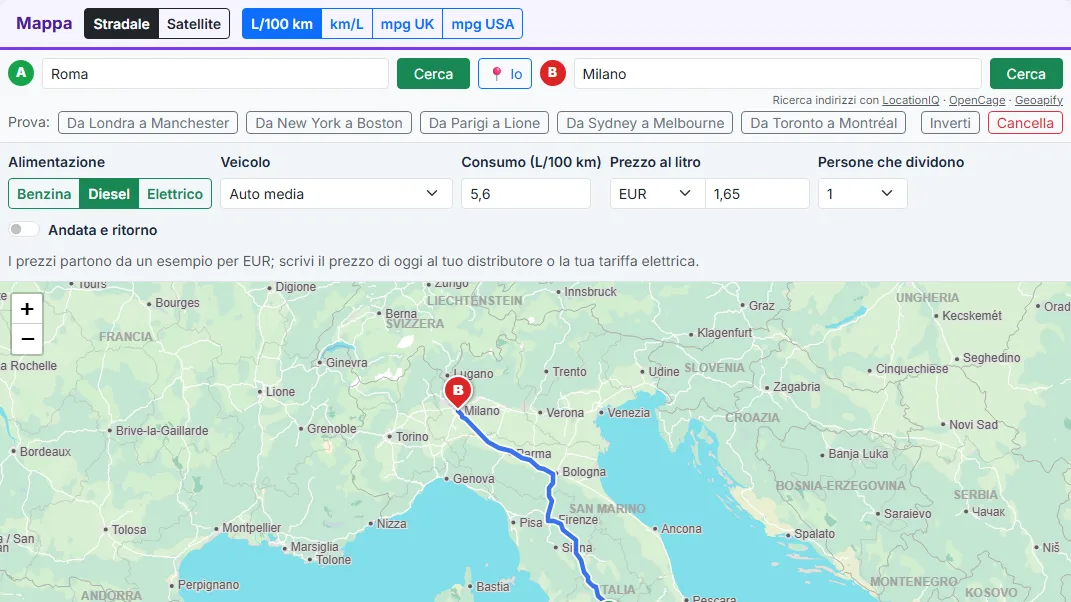Use my location with the Io button
1071x602 pixels.
505,74
